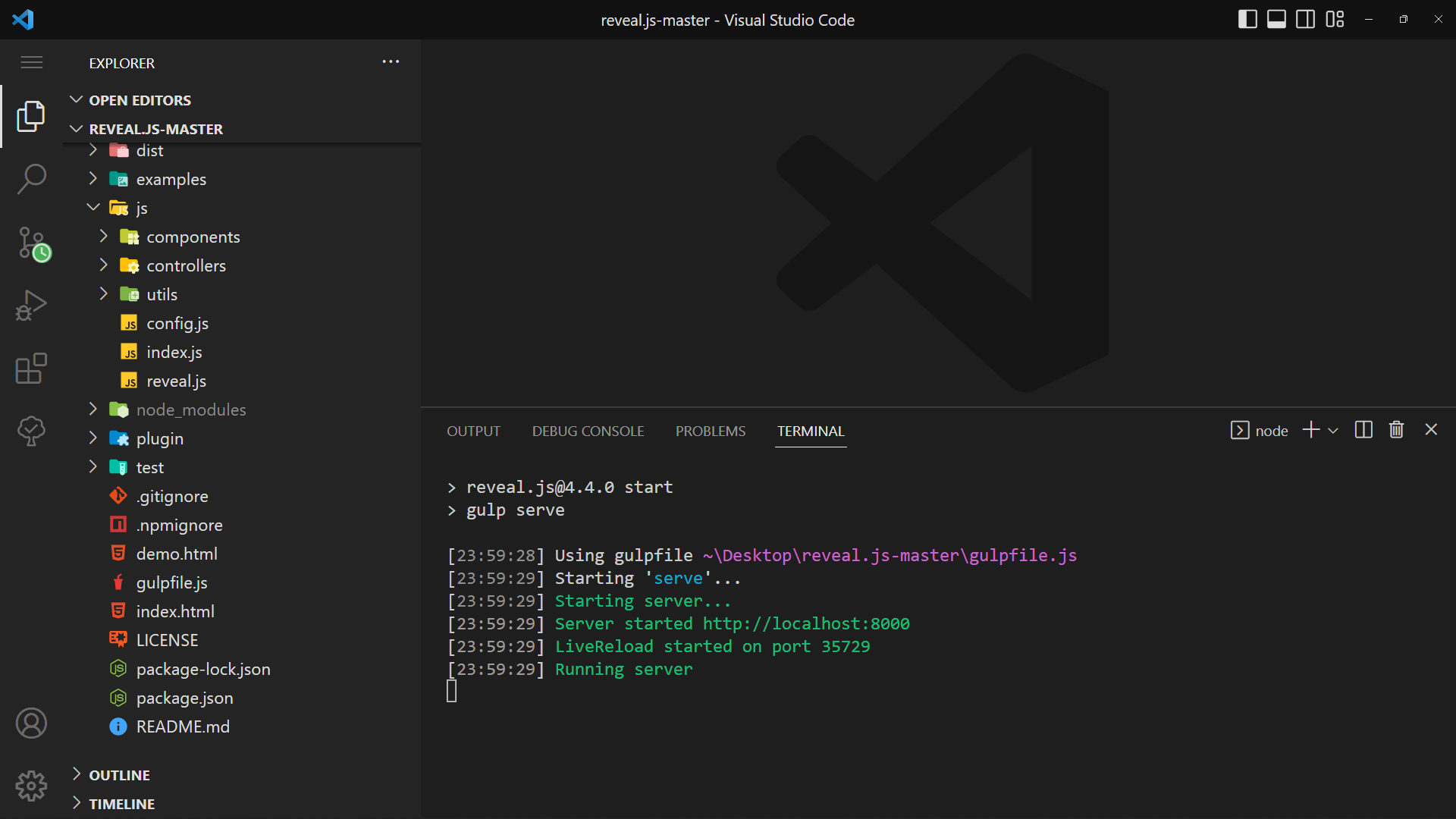Expand the node_modules folder
Image resolution: width=1456 pixels, height=819 pixels.
pos(241,409)
